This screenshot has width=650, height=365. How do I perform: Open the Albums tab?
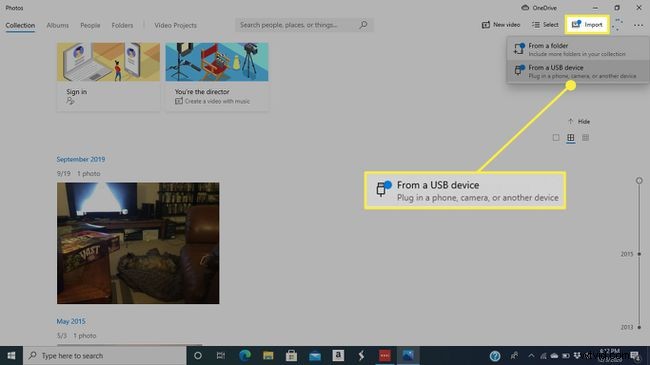[x=58, y=25]
